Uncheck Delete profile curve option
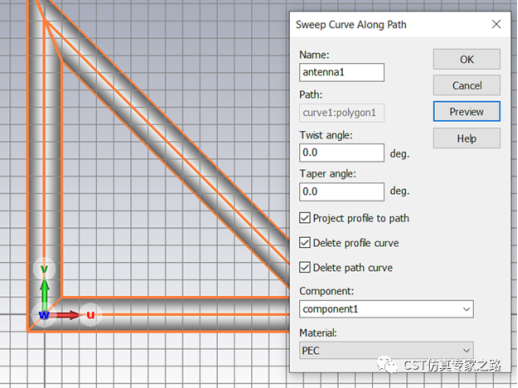 click(305, 243)
